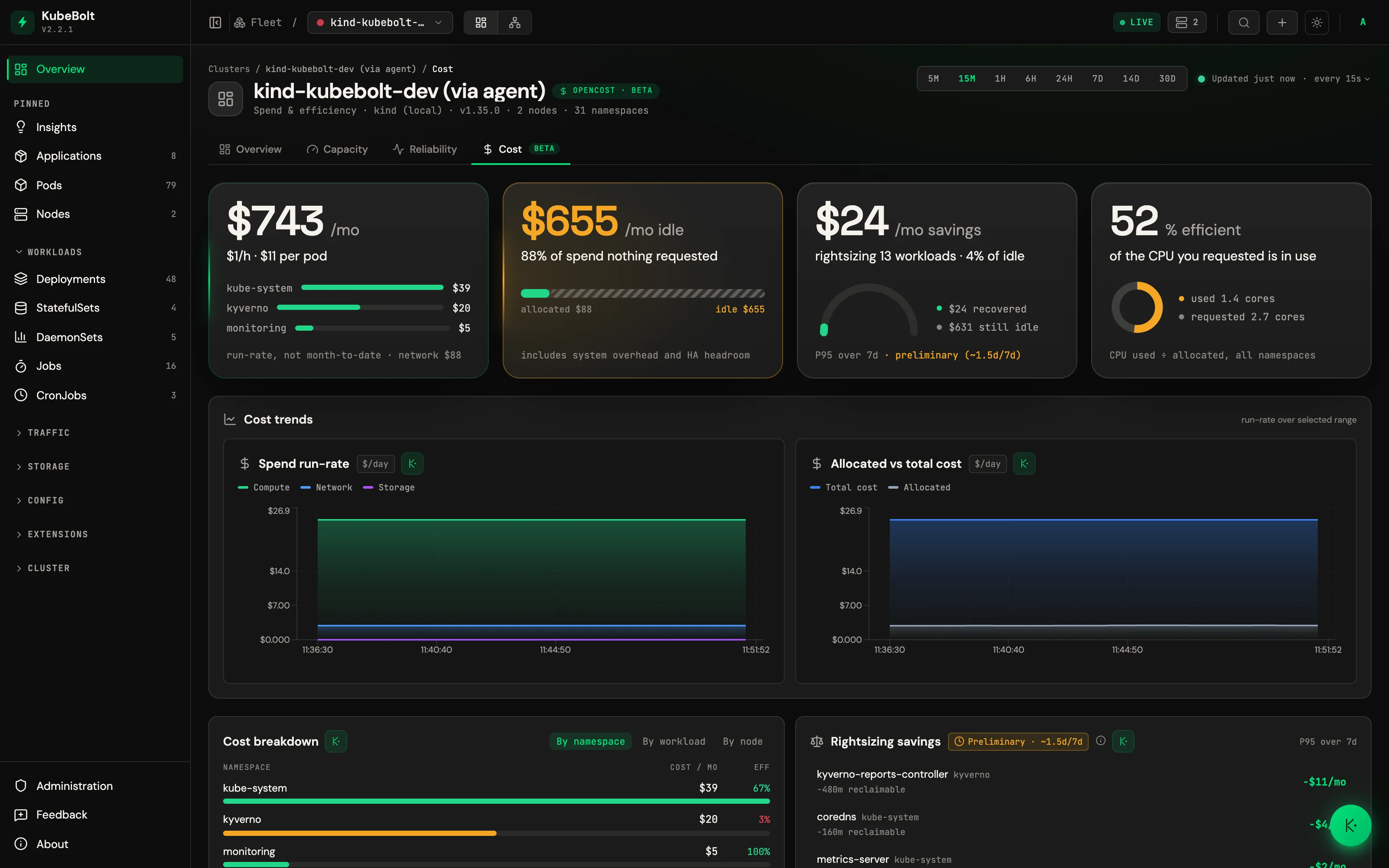The height and width of the screenshot is (868, 1389).
Task: Expand the TRAFFIC sidebar section
Action: coord(43,432)
